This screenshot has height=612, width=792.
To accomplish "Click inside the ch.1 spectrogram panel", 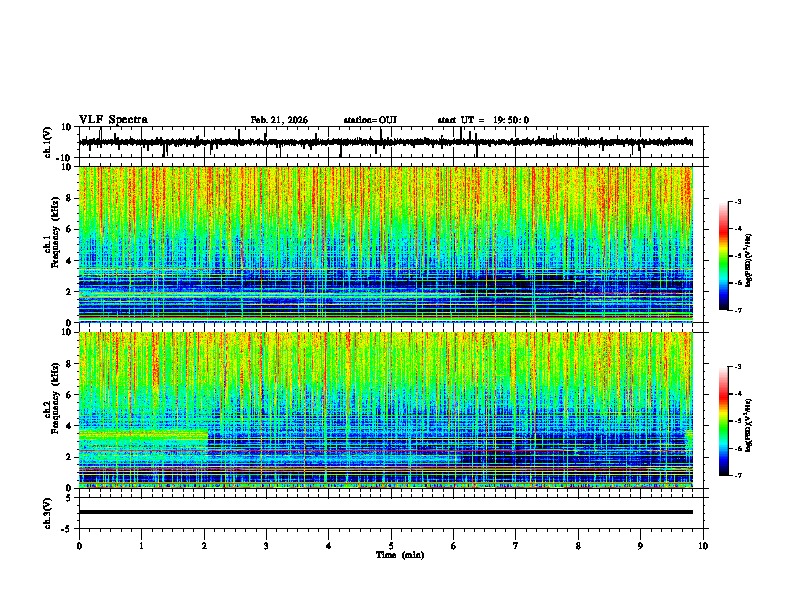I will click(386, 244).
